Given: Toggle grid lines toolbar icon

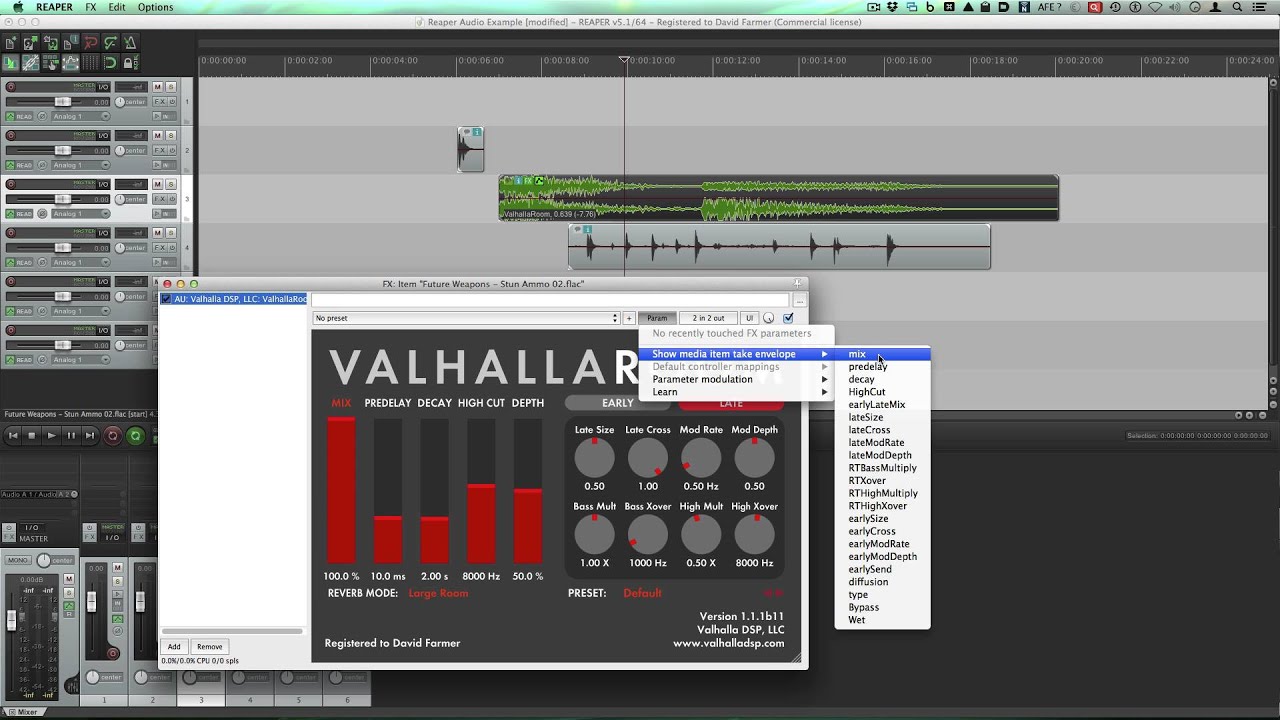Looking at the screenshot, I should point(91,63).
